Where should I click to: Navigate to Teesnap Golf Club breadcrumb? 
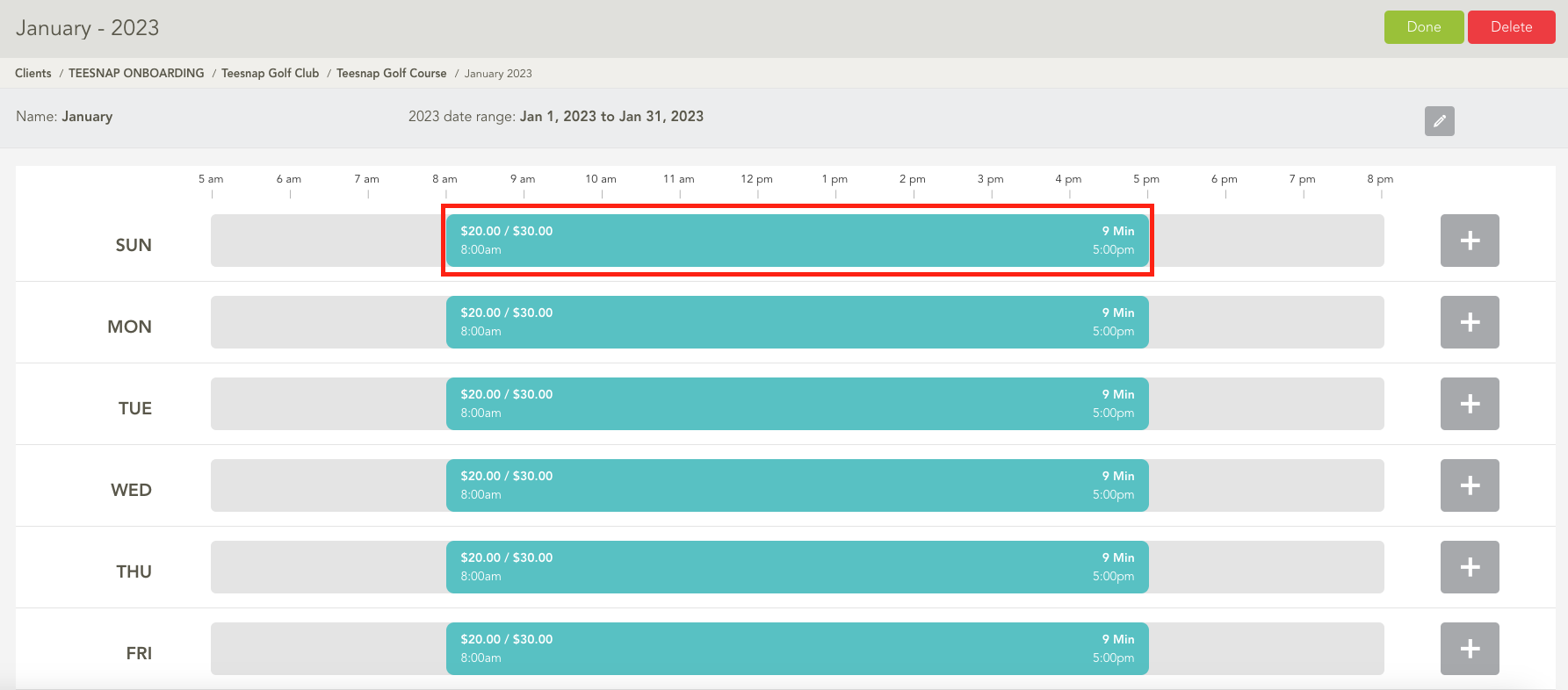(x=270, y=74)
